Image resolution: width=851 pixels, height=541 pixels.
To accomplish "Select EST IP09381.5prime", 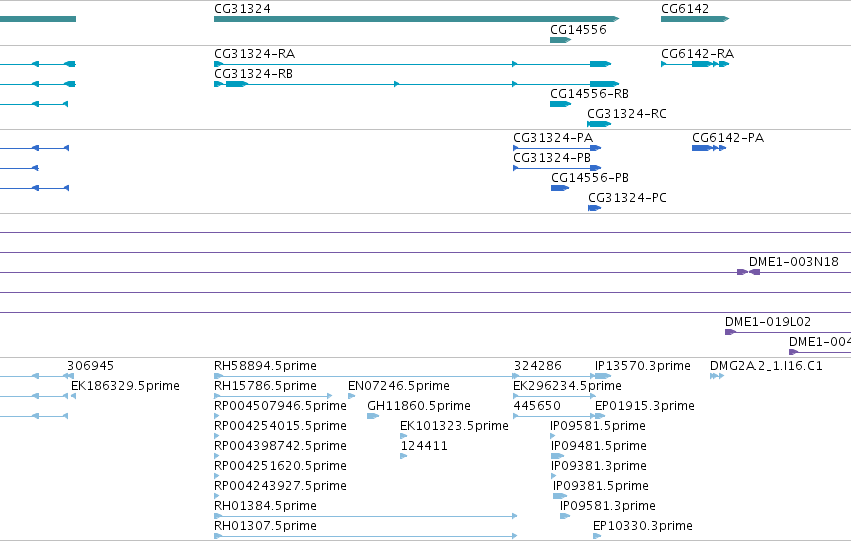I will [560, 496].
